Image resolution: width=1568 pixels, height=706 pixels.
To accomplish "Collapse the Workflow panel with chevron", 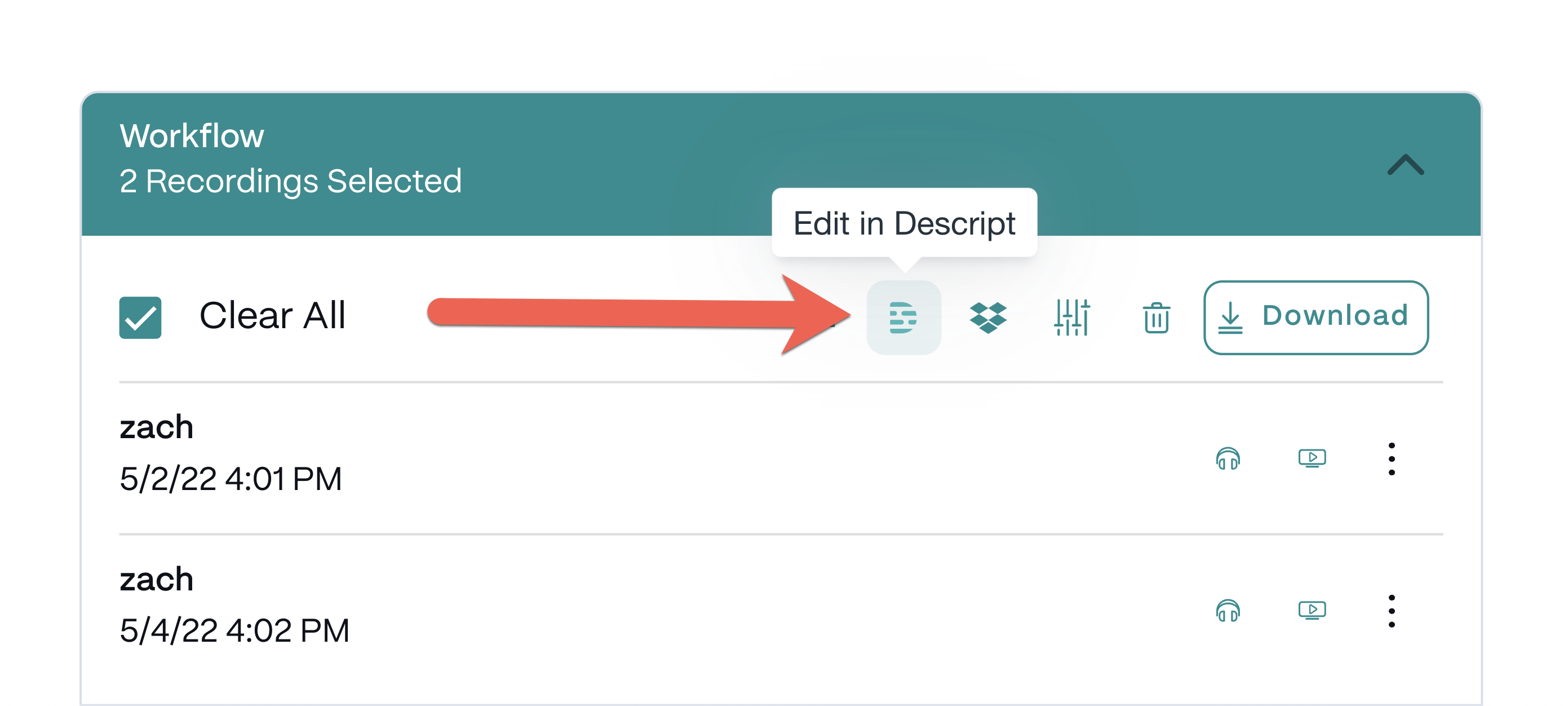I will click(x=1405, y=165).
